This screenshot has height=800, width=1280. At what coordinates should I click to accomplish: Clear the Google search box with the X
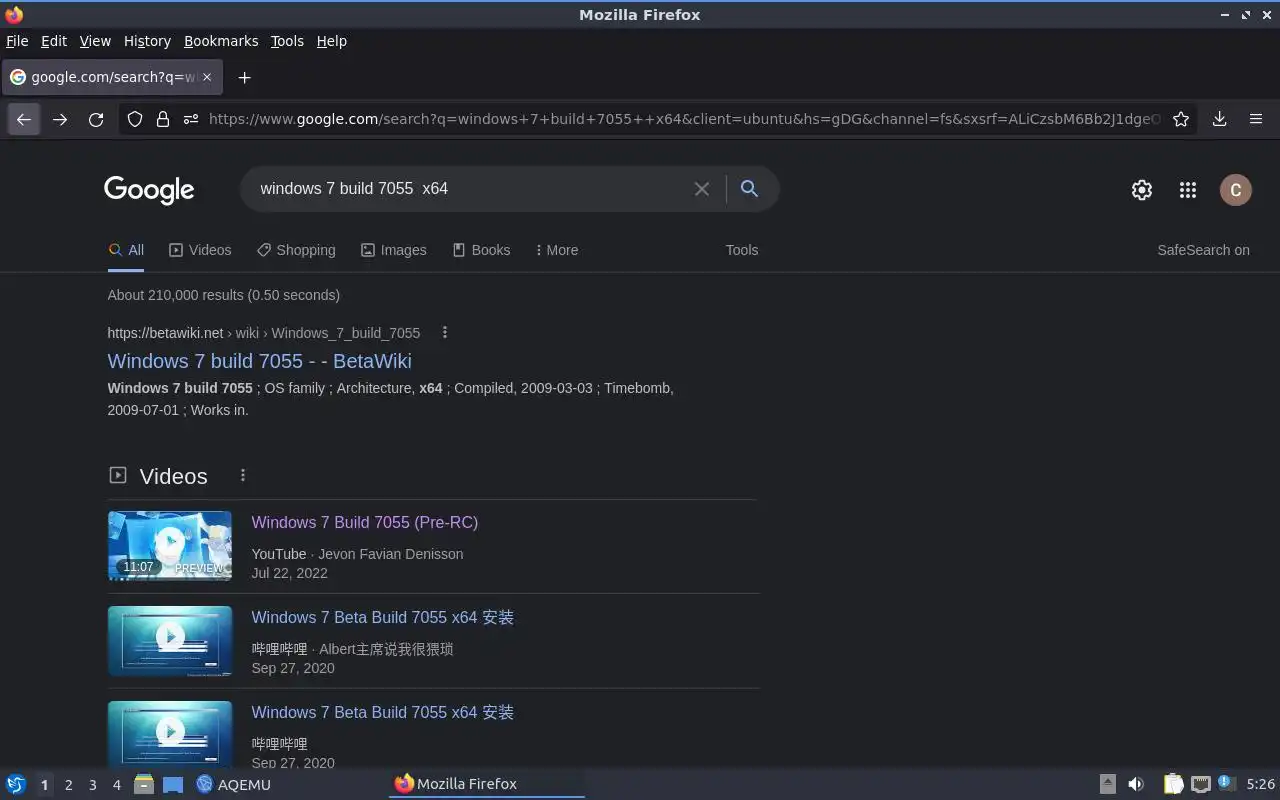pos(702,189)
